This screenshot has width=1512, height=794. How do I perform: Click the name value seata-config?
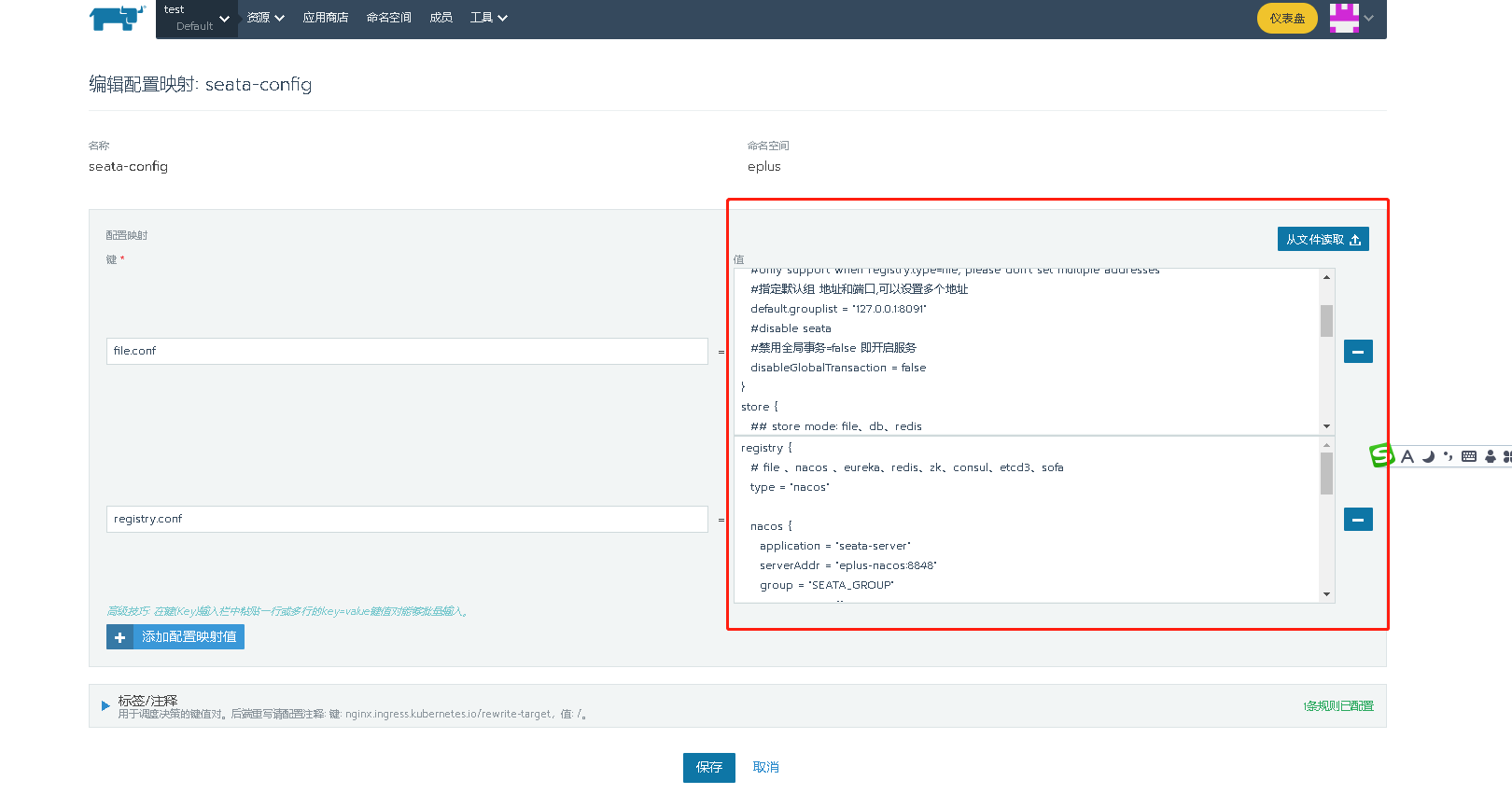(128, 167)
